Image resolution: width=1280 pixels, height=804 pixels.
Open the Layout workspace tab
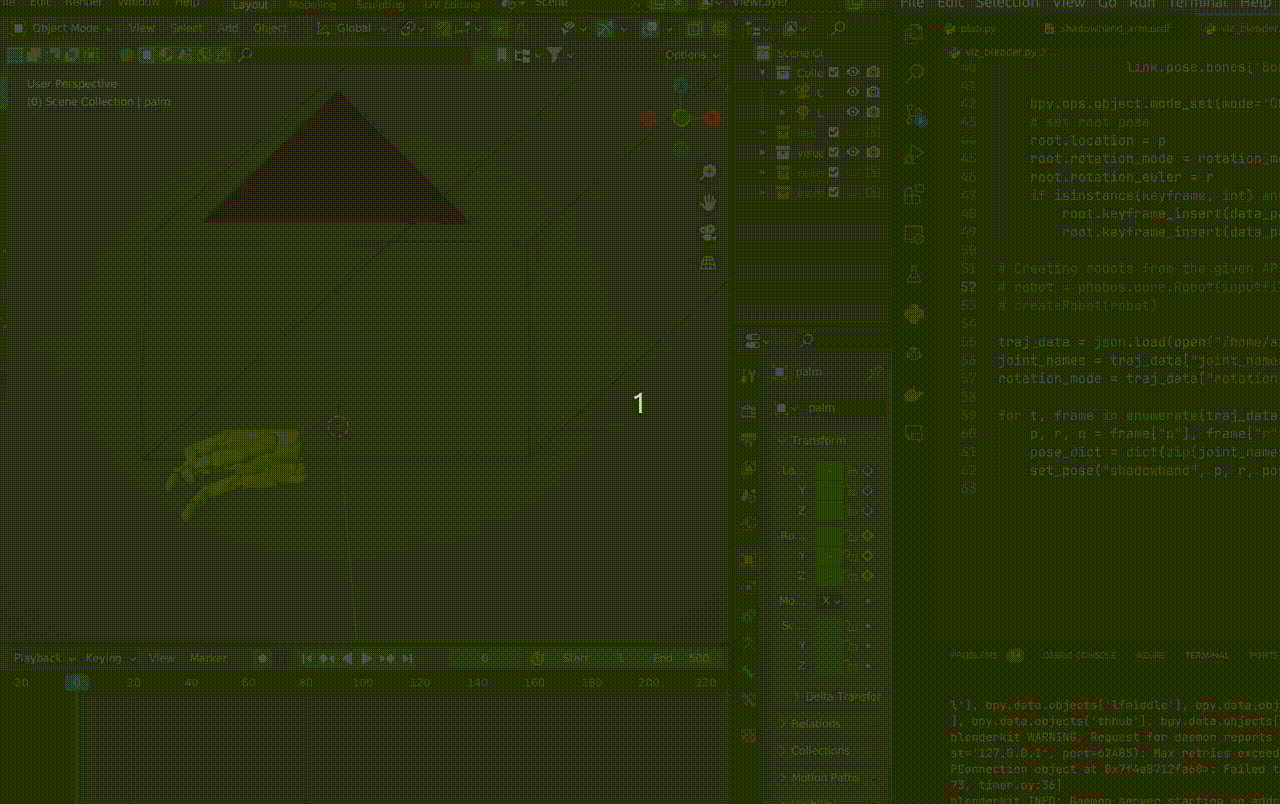(250, 5)
